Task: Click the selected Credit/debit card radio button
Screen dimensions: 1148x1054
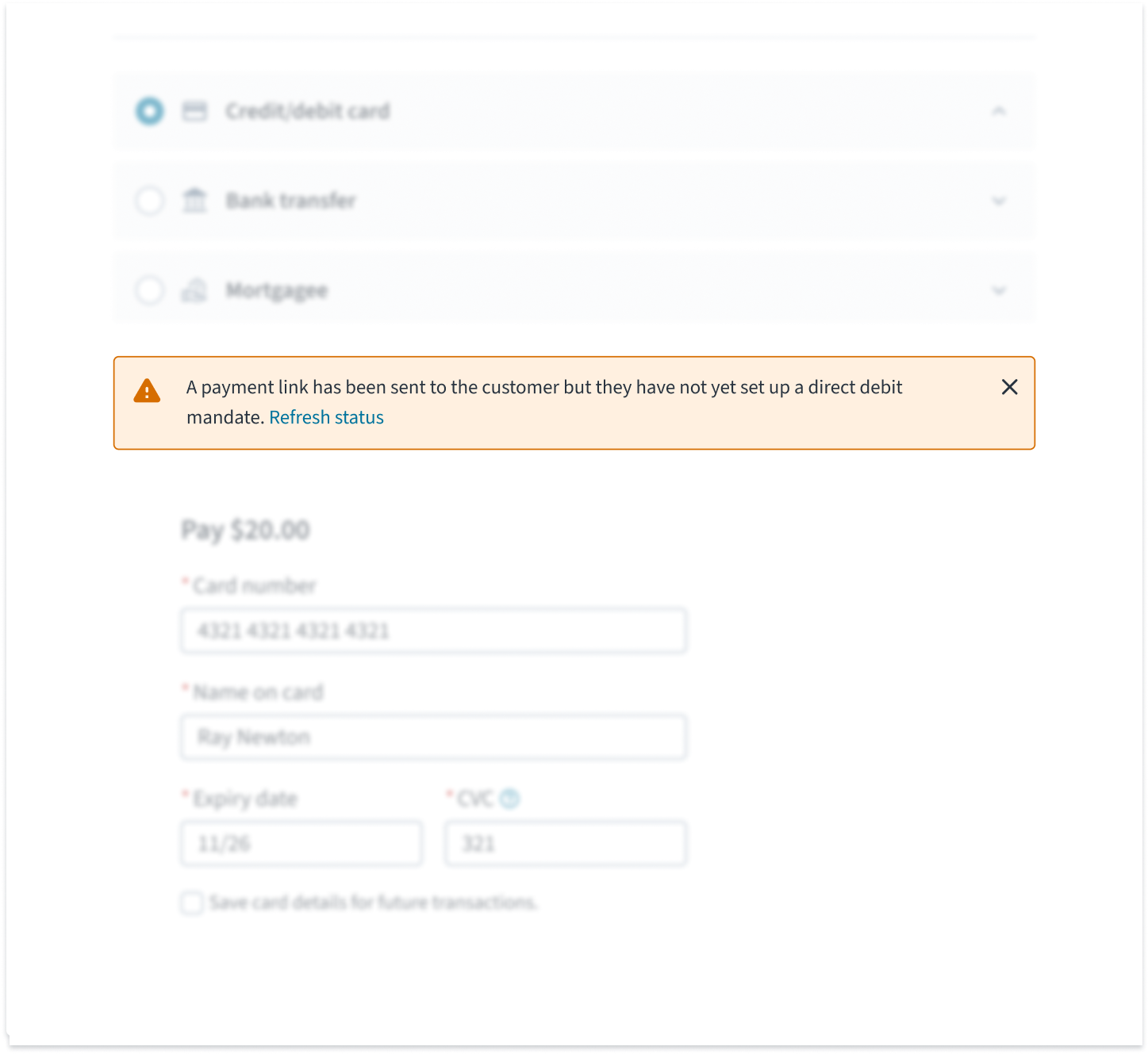Action: click(149, 112)
